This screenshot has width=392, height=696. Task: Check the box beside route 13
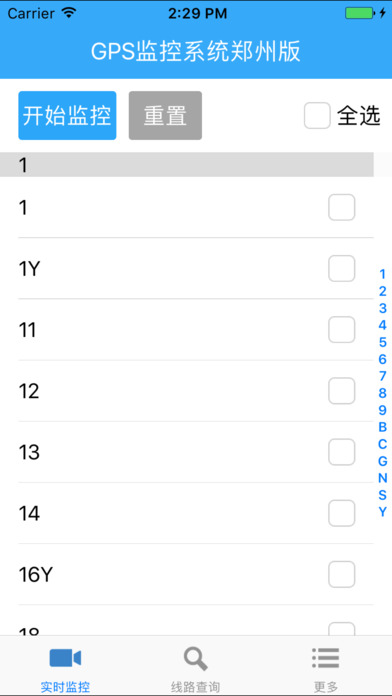pyautogui.click(x=341, y=452)
